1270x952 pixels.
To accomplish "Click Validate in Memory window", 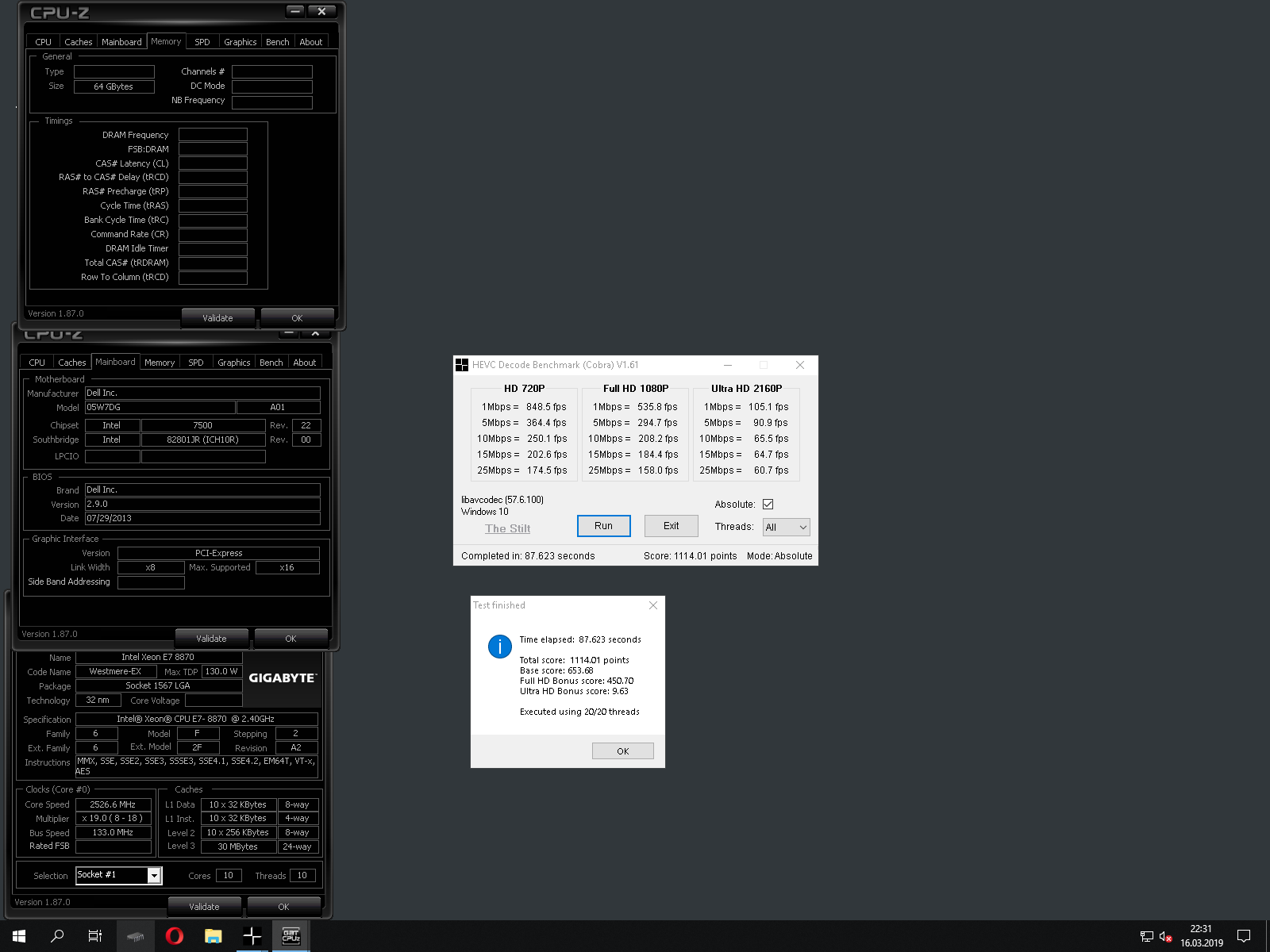I will pyautogui.click(x=217, y=318).
